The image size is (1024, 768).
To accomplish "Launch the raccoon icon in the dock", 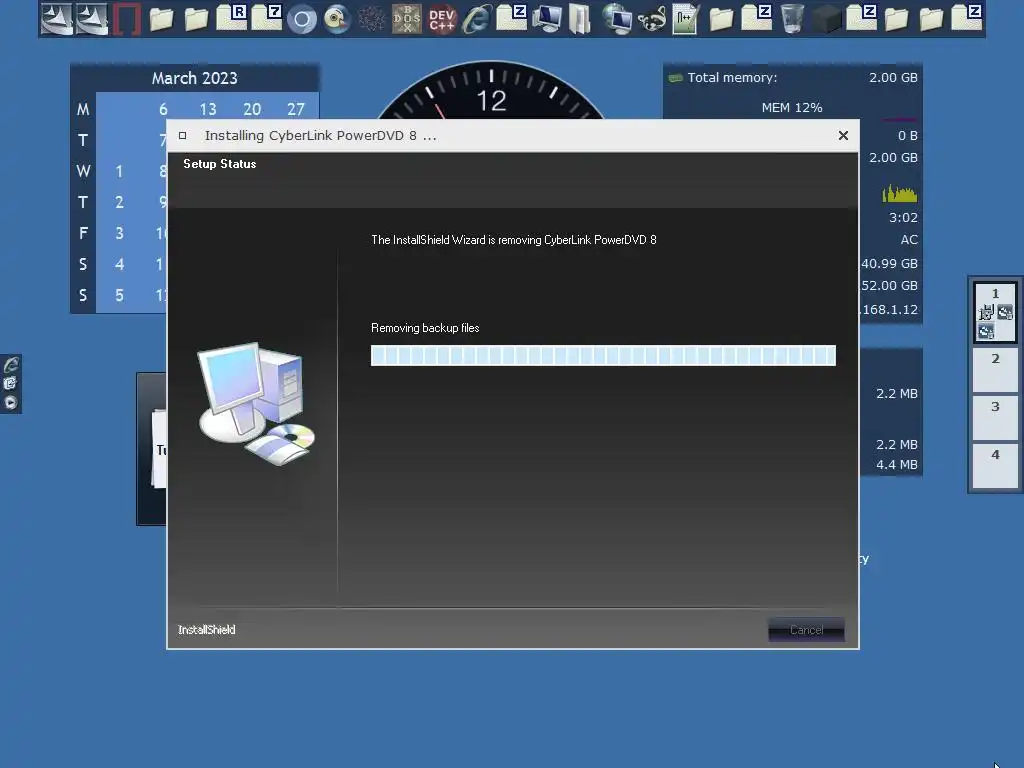I will tap(652, 19).
